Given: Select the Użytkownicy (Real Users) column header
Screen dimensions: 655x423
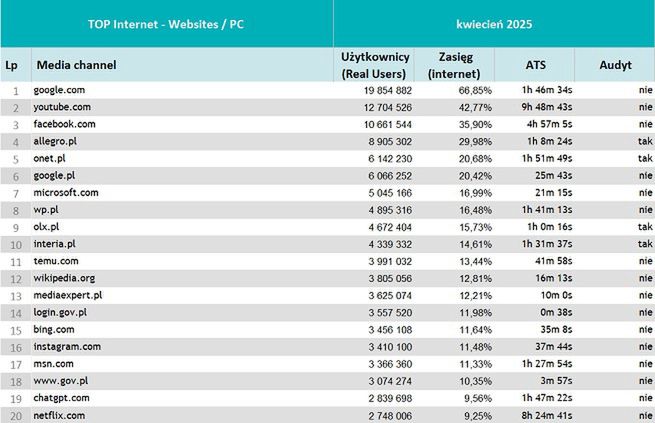Looking at the screenshot, I should click(374, 66).
